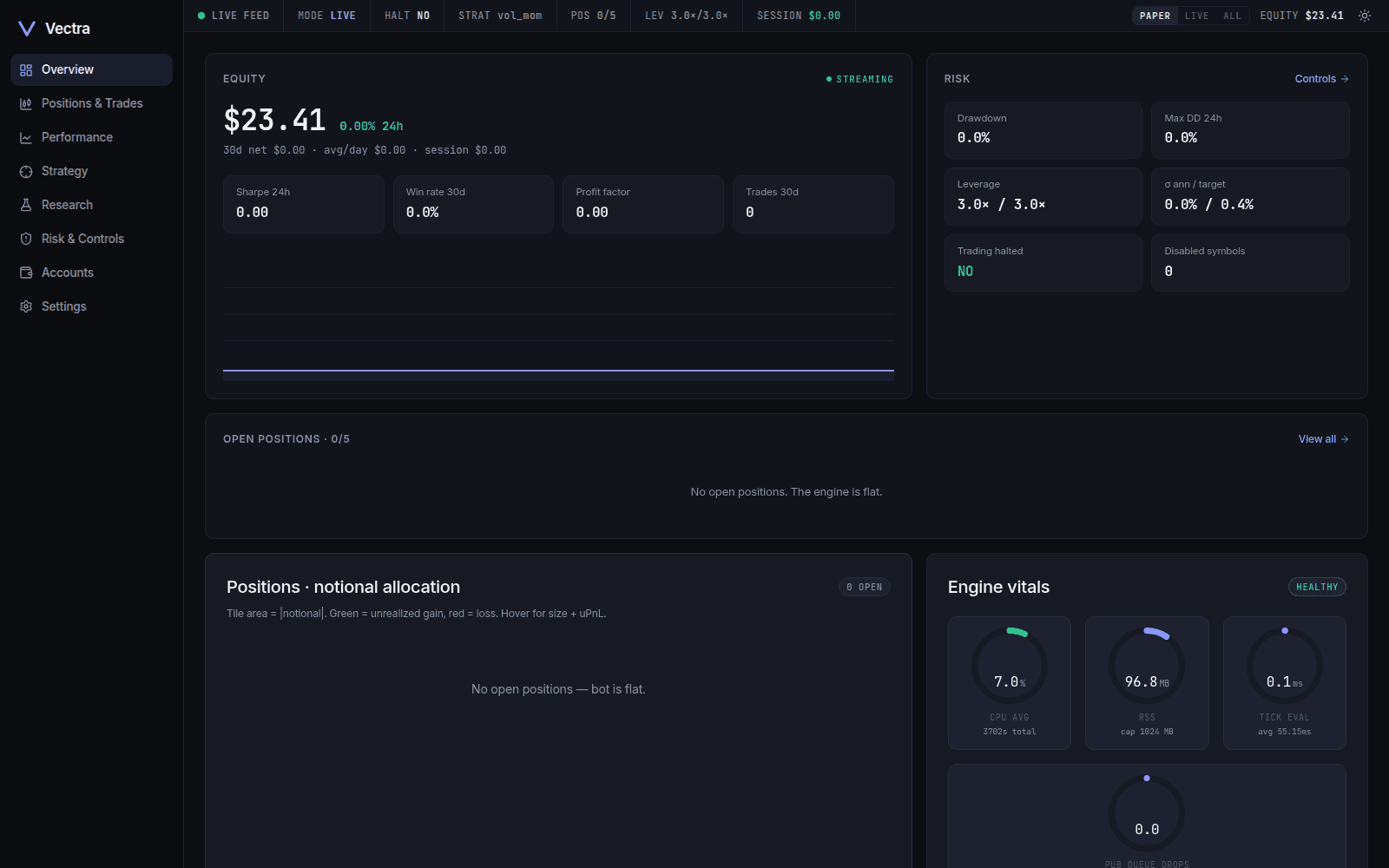Click the top bar EQUITY $23.41 value
Viewport: 1389px width, 868px height.
(x=1301, y=16)
